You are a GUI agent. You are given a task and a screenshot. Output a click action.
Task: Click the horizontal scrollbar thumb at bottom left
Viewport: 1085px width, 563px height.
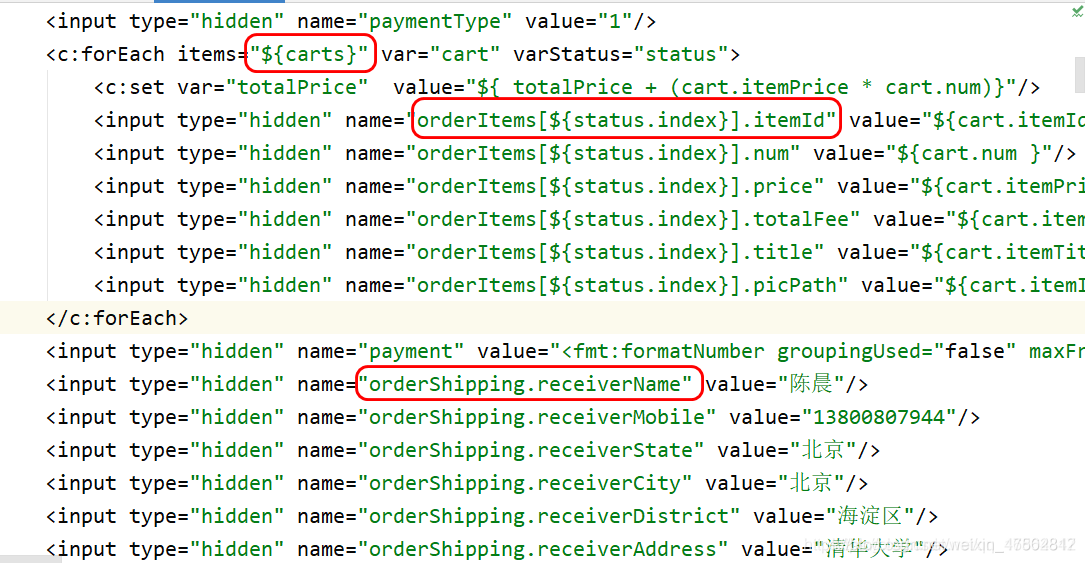point(30,559)
